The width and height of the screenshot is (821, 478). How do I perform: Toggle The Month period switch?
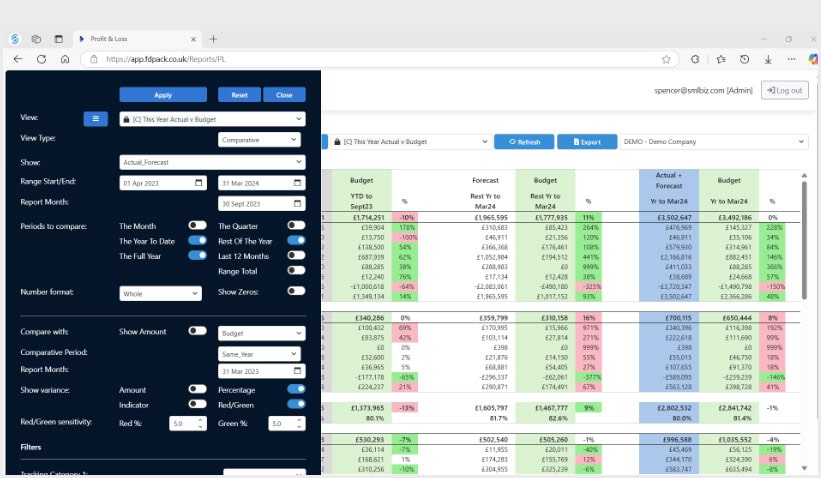(197, 225)
